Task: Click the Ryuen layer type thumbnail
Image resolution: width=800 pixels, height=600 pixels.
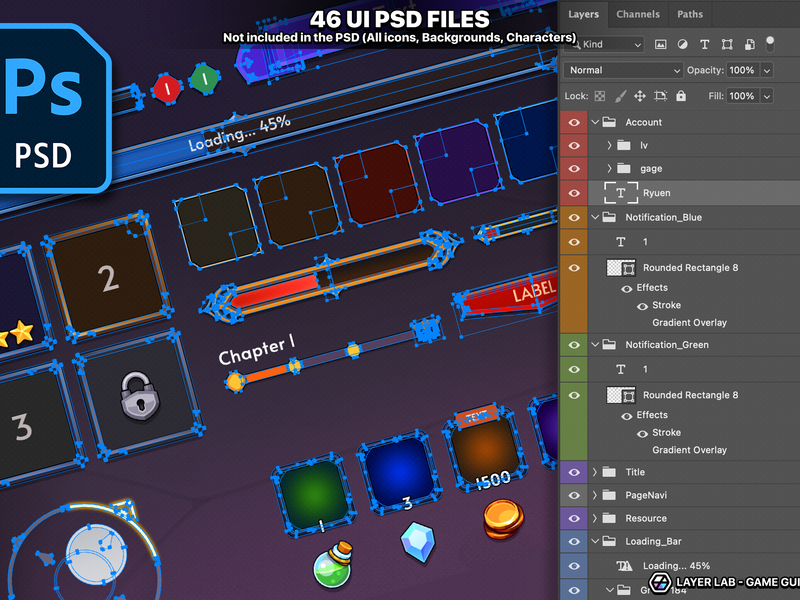Action: [620, 193]
